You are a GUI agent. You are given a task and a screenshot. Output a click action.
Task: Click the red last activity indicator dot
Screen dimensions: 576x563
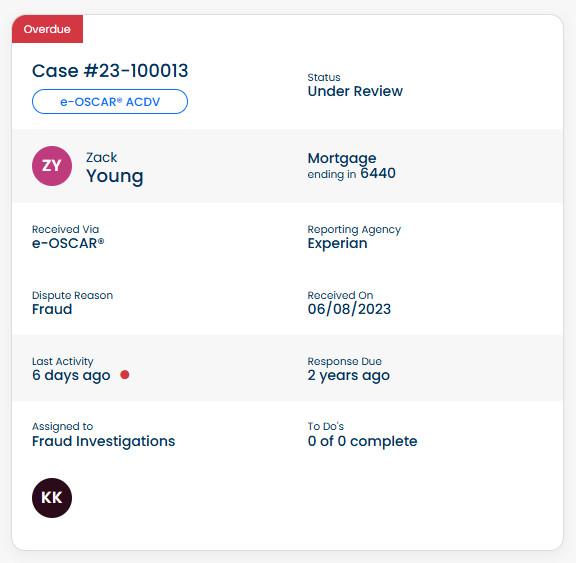pos(125,375)
